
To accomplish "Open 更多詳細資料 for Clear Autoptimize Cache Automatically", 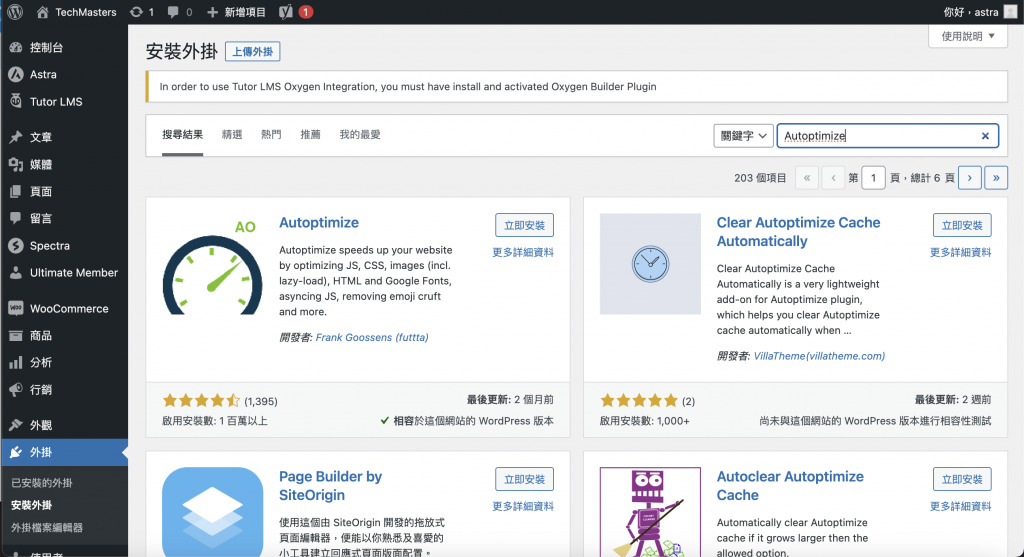I will coord(961,252).
